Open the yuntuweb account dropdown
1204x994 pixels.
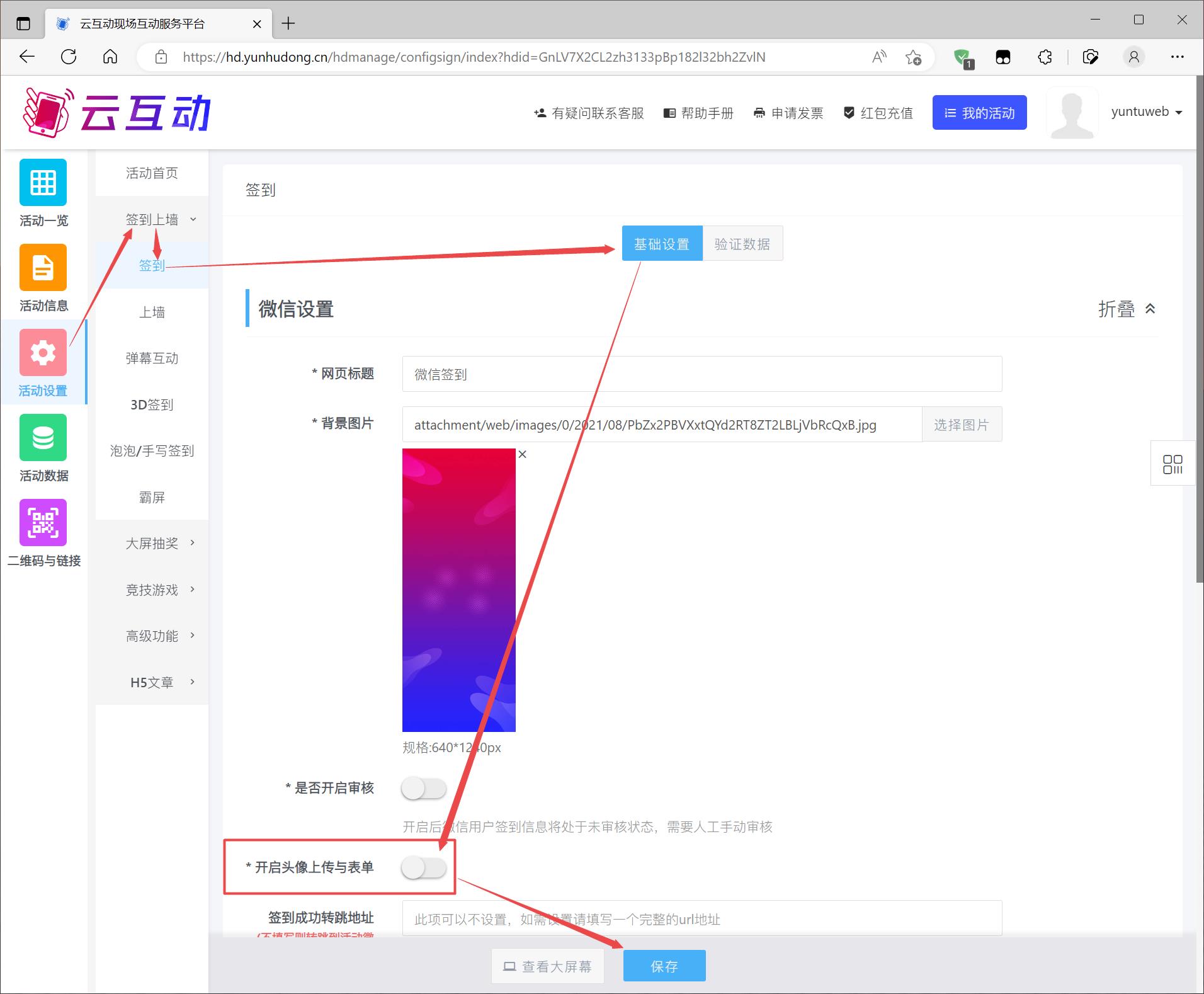[x=1146, y=112]
